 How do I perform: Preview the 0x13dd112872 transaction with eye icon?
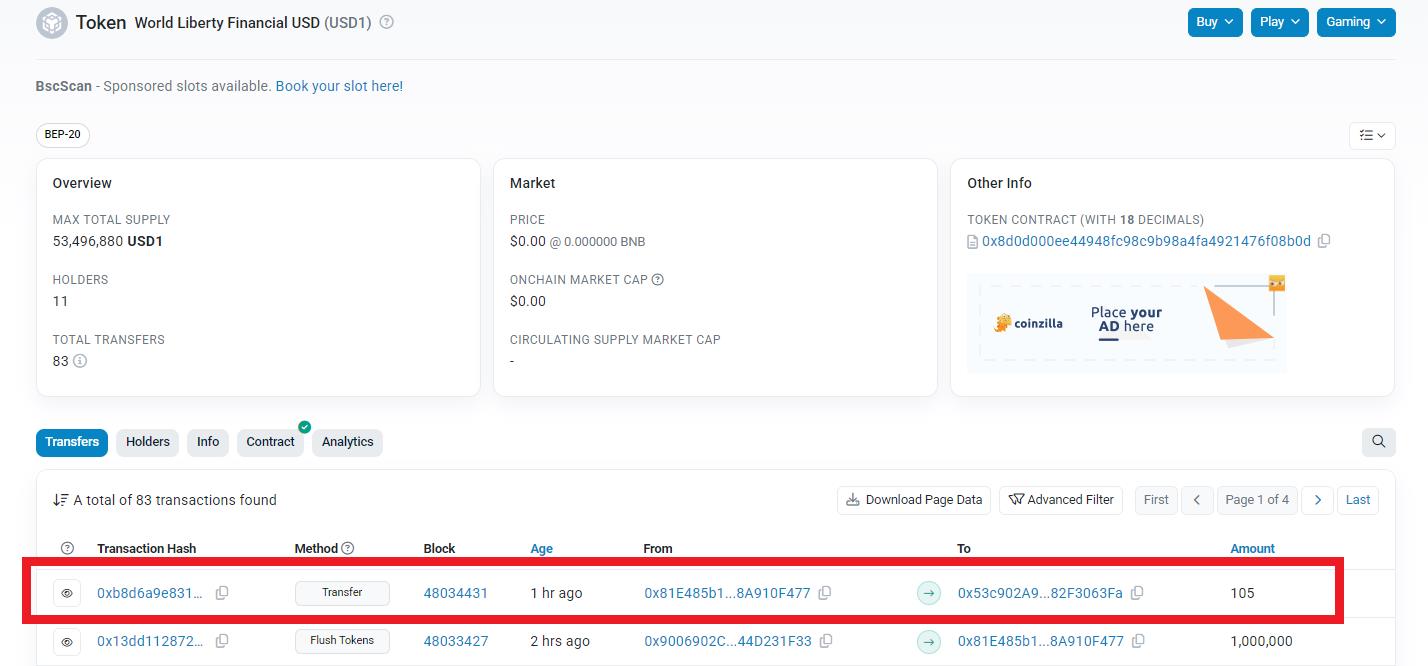(x=67, y=641)
